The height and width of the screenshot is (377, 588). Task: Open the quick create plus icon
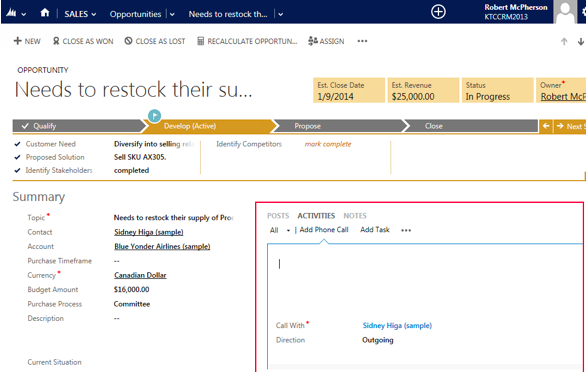coord(438,12)
